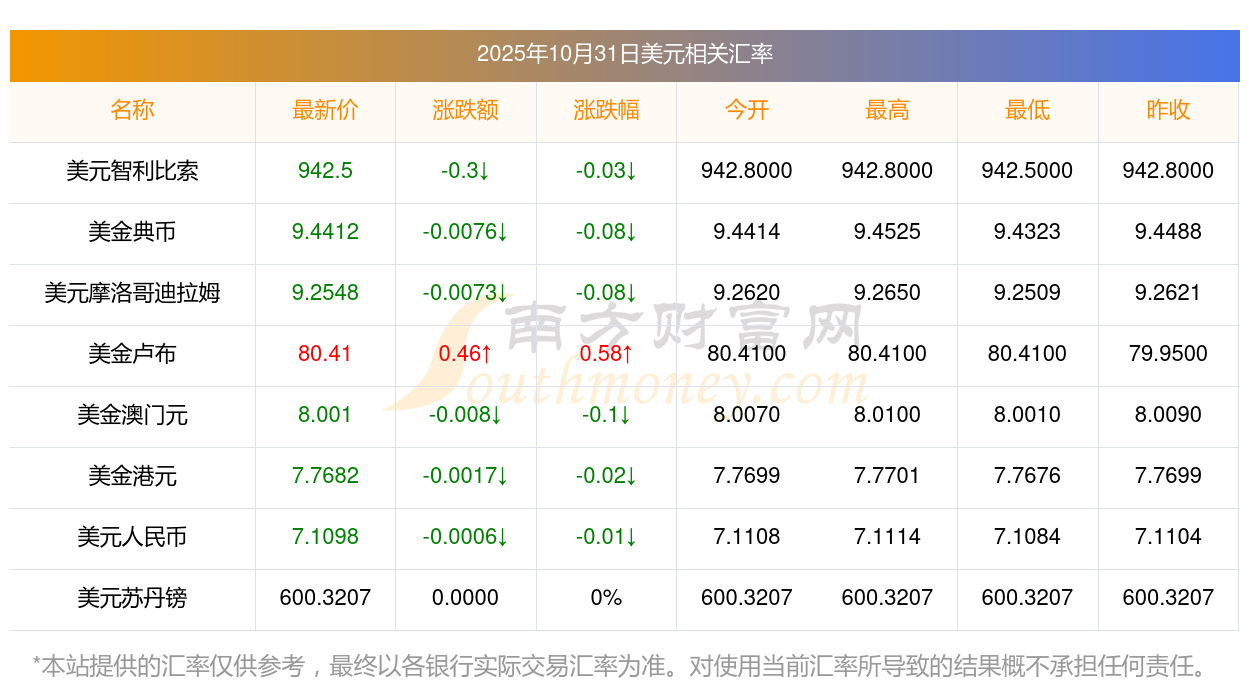Click the 美元摩洛哥迪拉姆 row name

132,293
